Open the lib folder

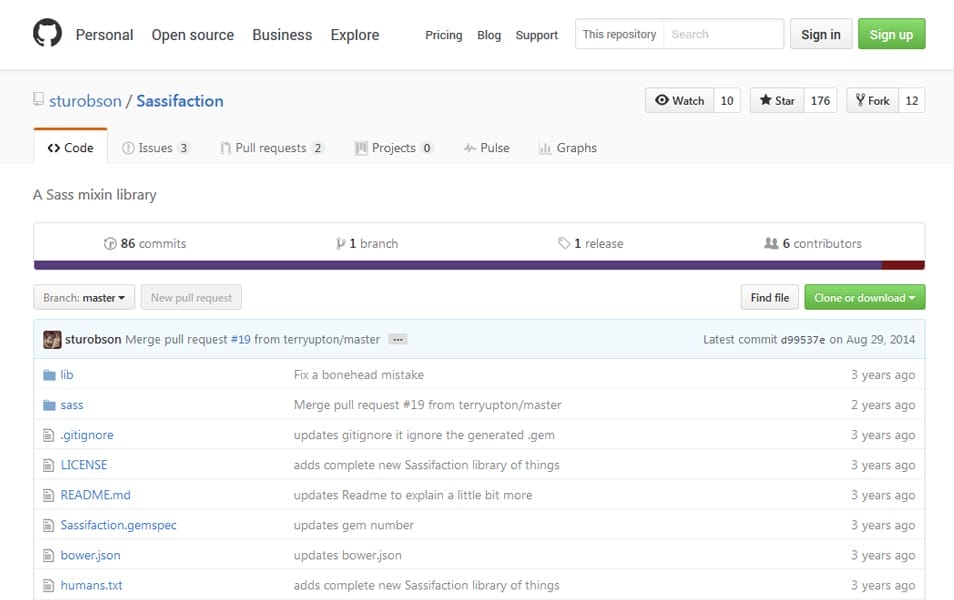pyautogui.click(x=67, y=375)
